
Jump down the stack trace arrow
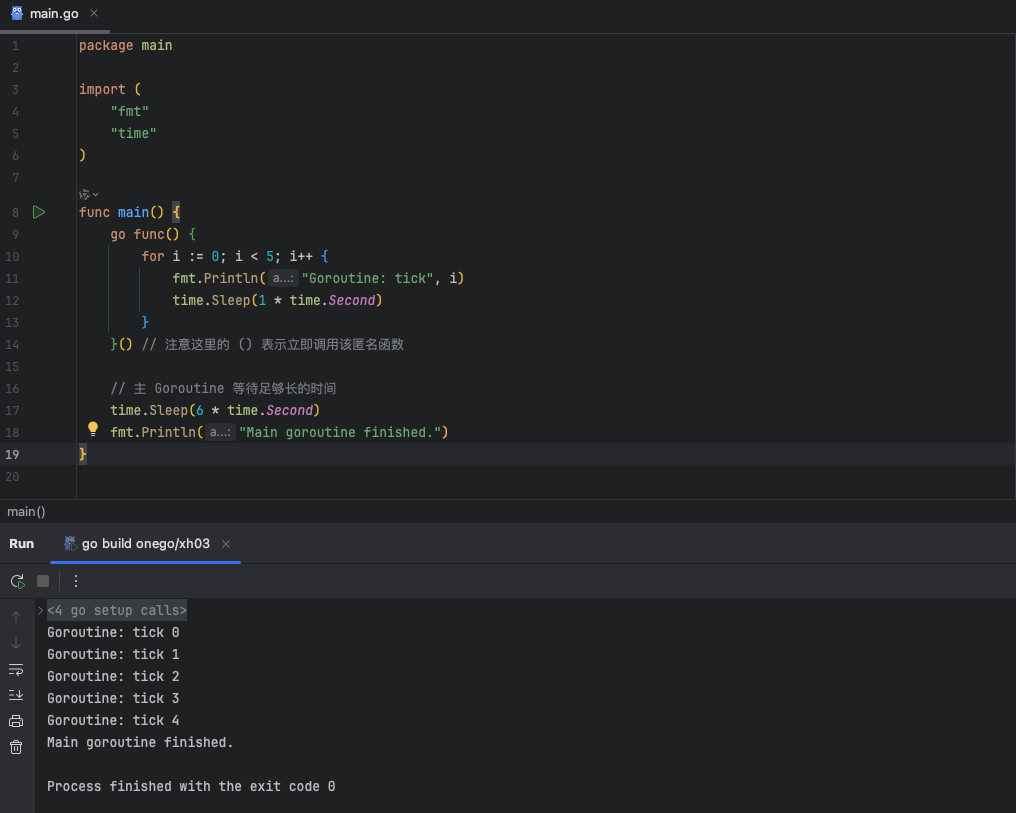click(x=16, y=643)
